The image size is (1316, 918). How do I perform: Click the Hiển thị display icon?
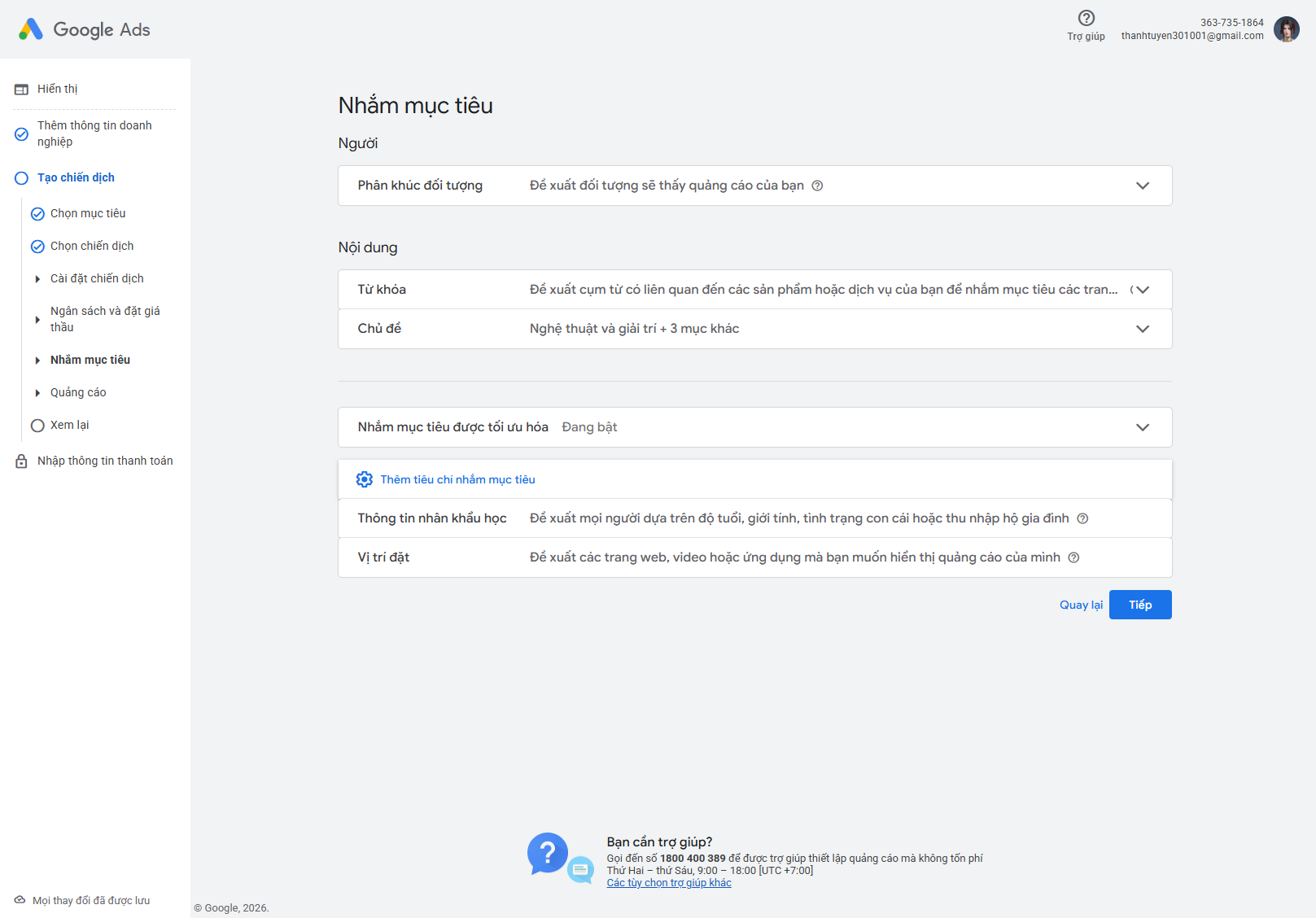click(x=21, y=90)
